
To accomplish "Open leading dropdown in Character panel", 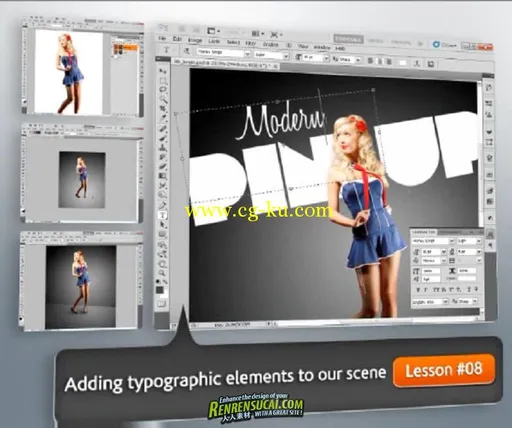I will pyautogui.click(x=479, y=252).
